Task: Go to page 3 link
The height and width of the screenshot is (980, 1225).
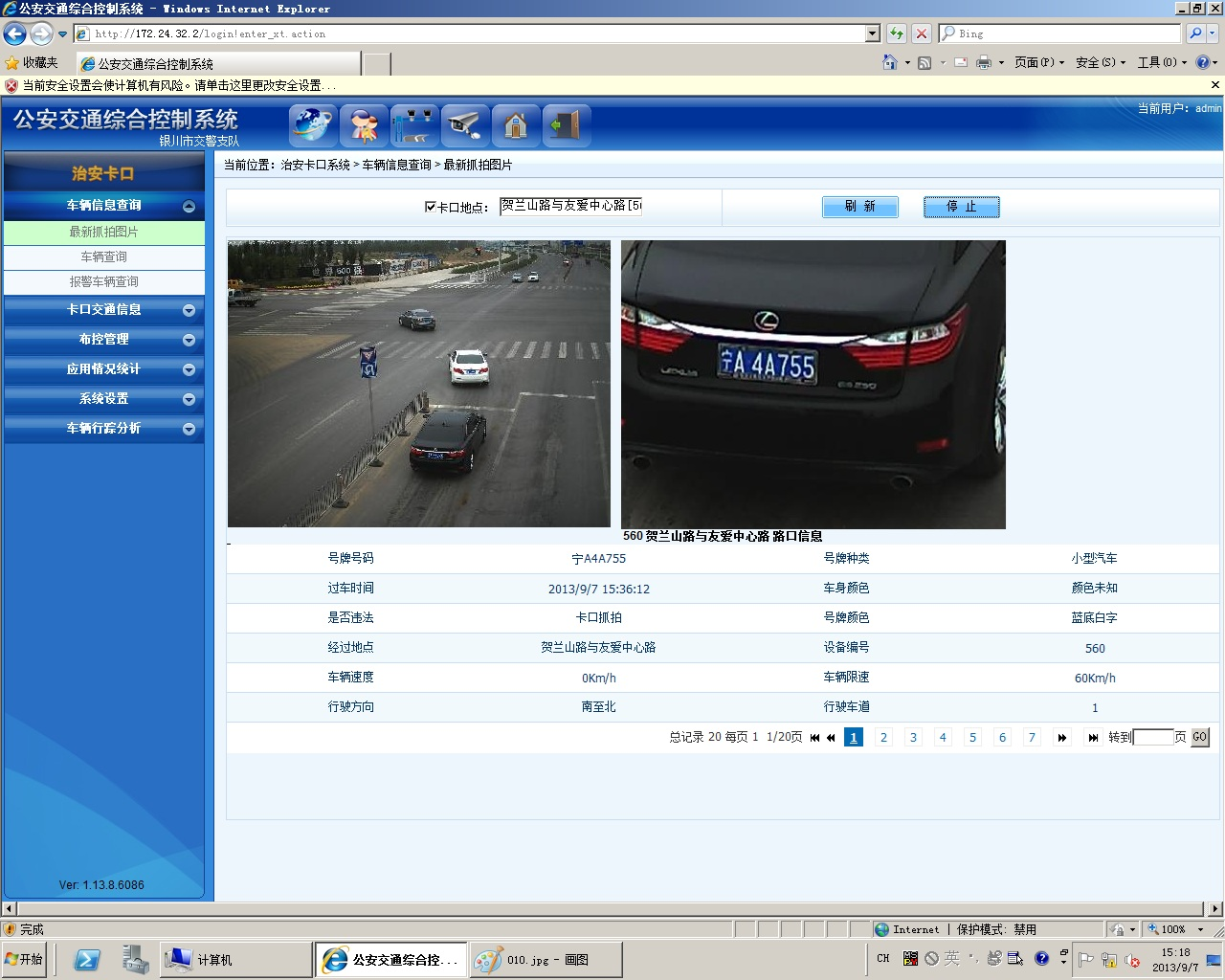Action: [913, 737]
